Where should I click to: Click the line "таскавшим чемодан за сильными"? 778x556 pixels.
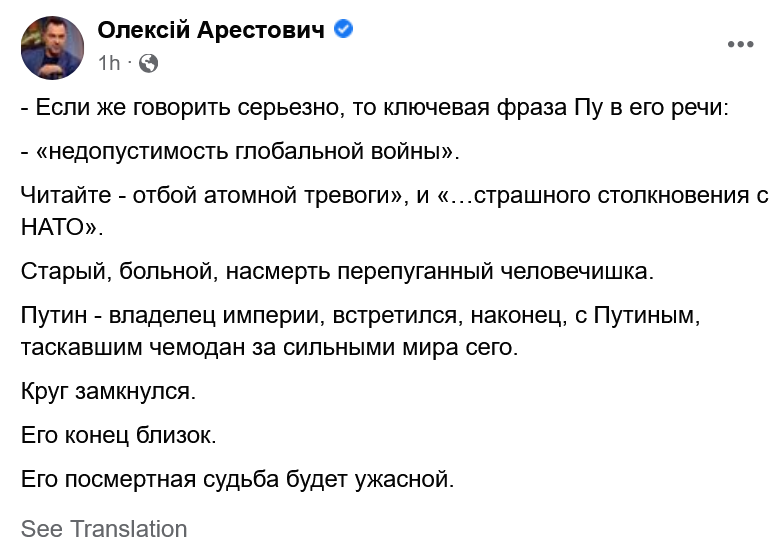(x=269, y=348)
